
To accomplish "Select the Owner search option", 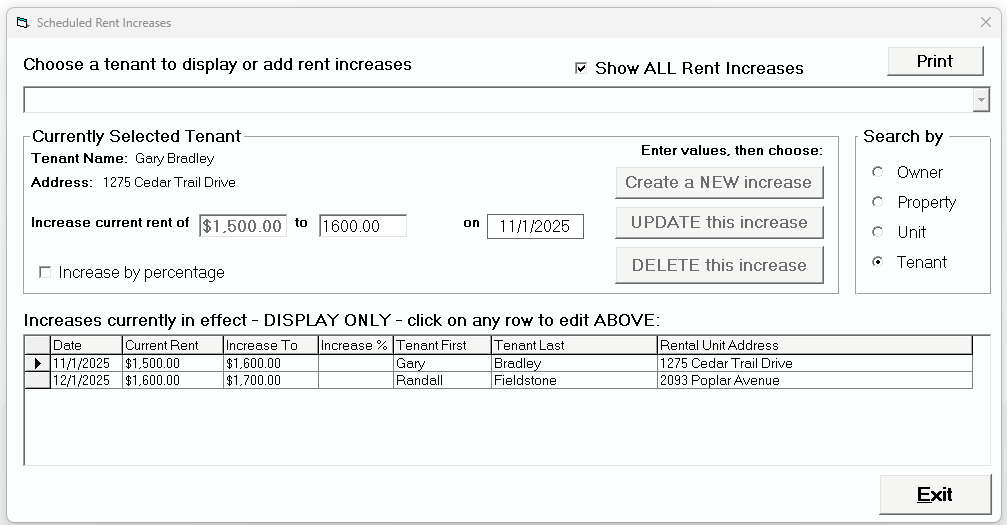I will tap(878, 172).
